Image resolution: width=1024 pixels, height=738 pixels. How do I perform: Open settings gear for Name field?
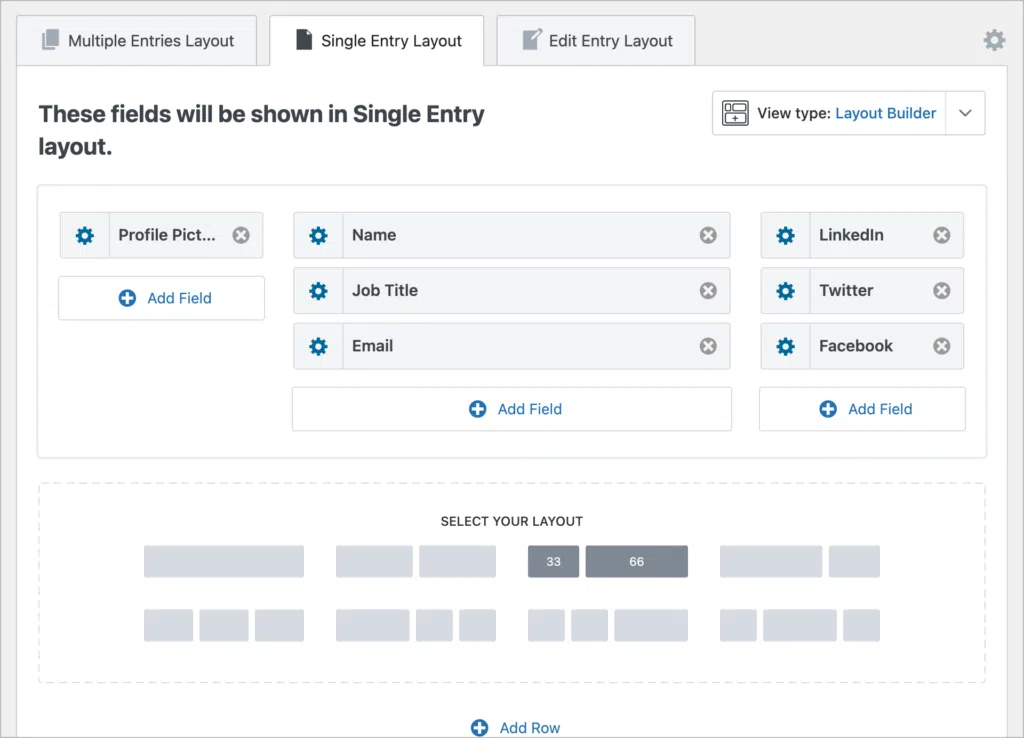[x=318, y=235]
